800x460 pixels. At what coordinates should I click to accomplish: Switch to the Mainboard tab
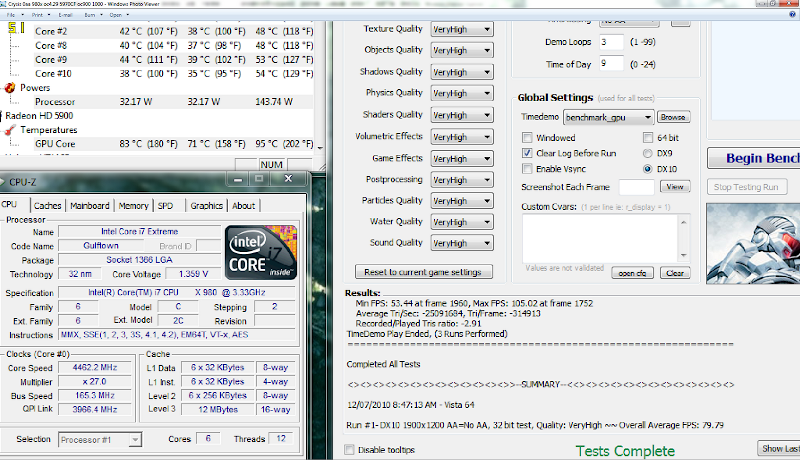(90, 206)
